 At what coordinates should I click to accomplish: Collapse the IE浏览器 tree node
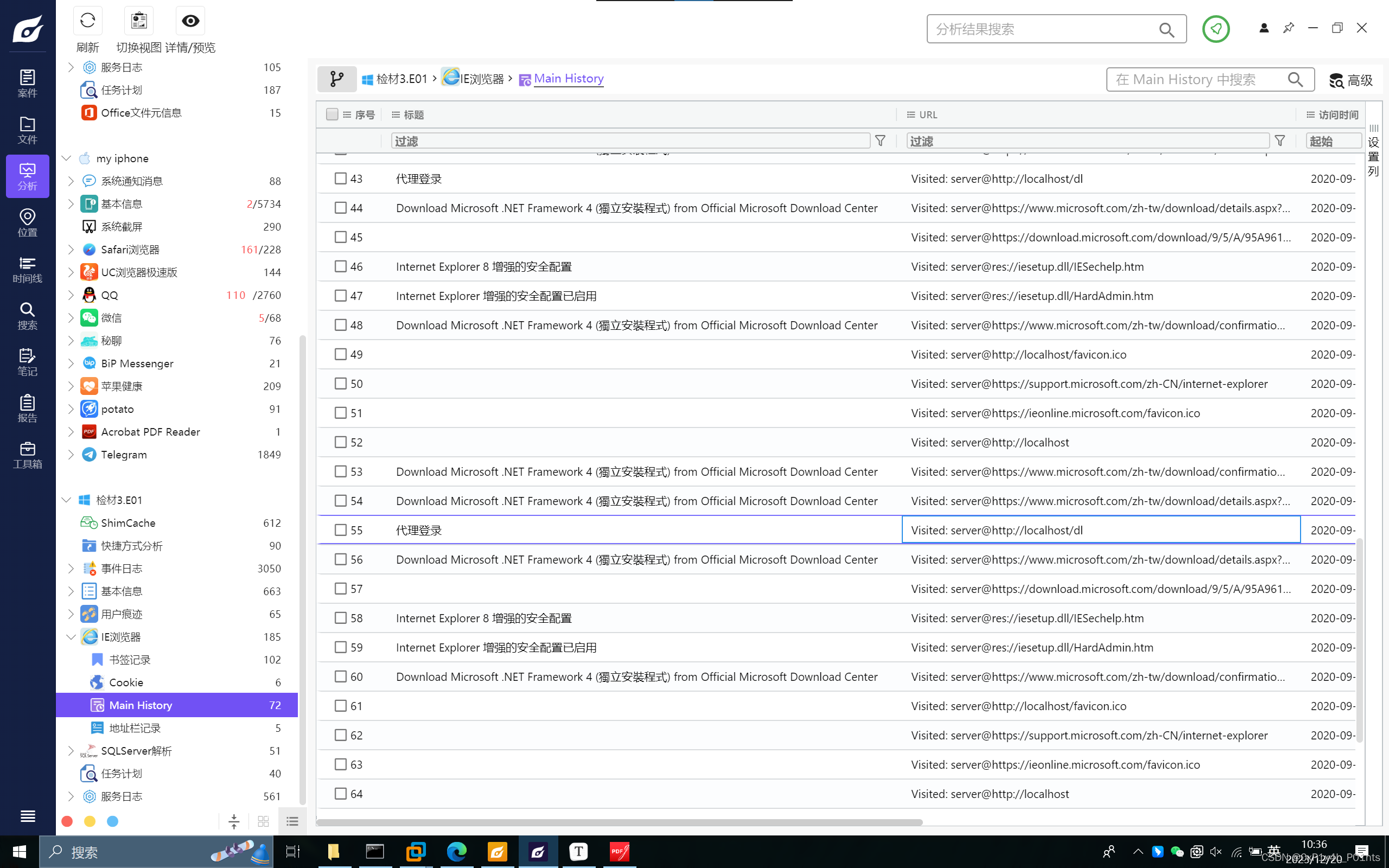coord(71,637)
